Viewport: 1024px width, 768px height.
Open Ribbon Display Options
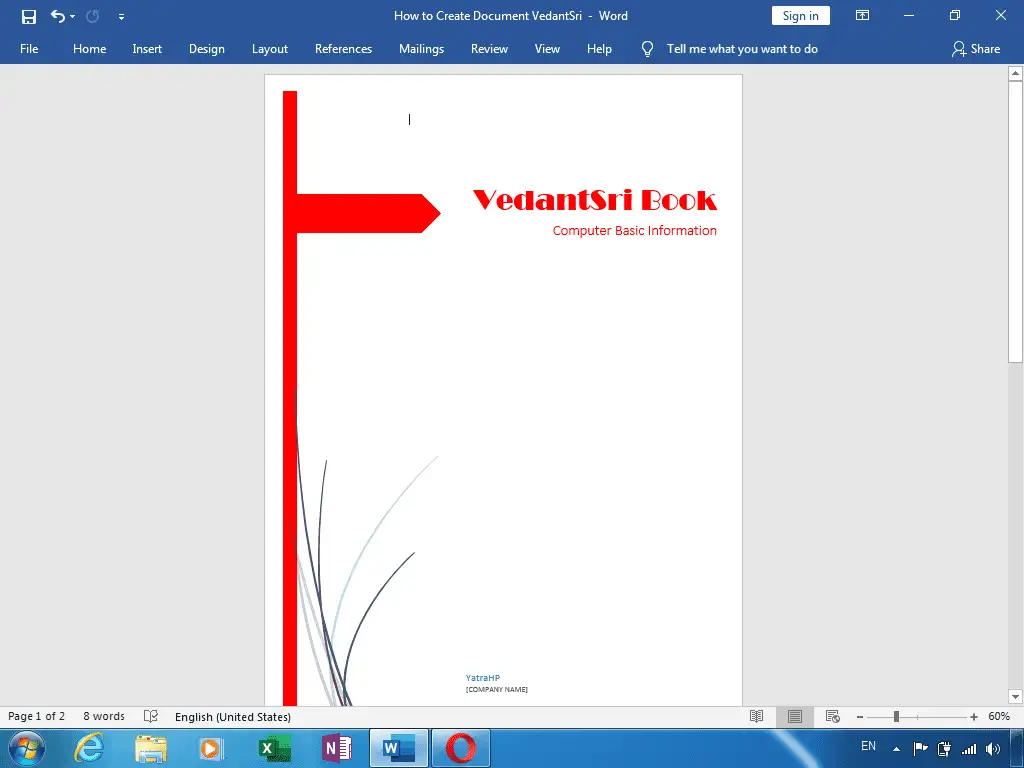tap(862, 16)
